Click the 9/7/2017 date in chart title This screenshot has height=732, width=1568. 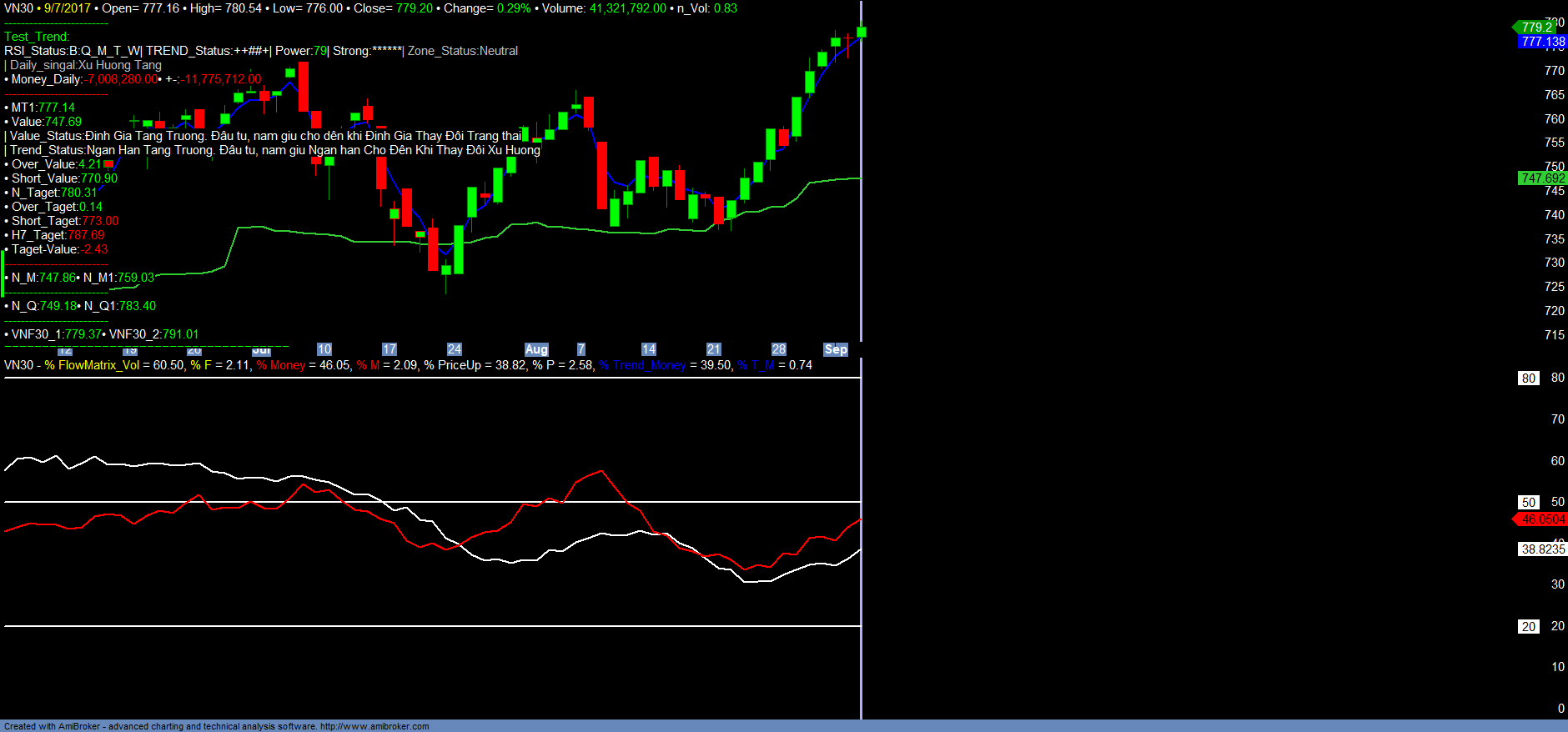[x=68, y=8]
